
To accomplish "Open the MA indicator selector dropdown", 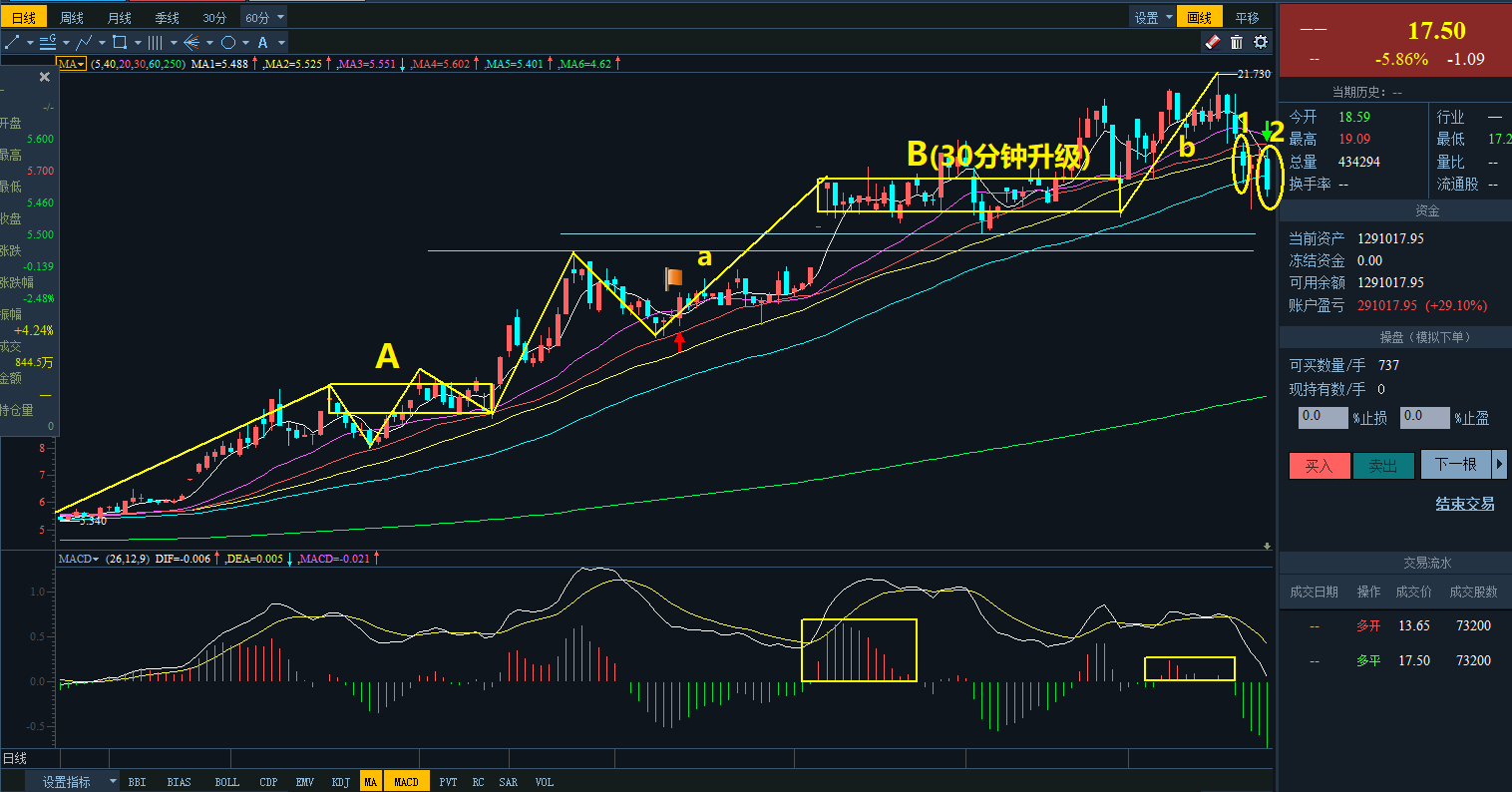I will tap(71, 63).
